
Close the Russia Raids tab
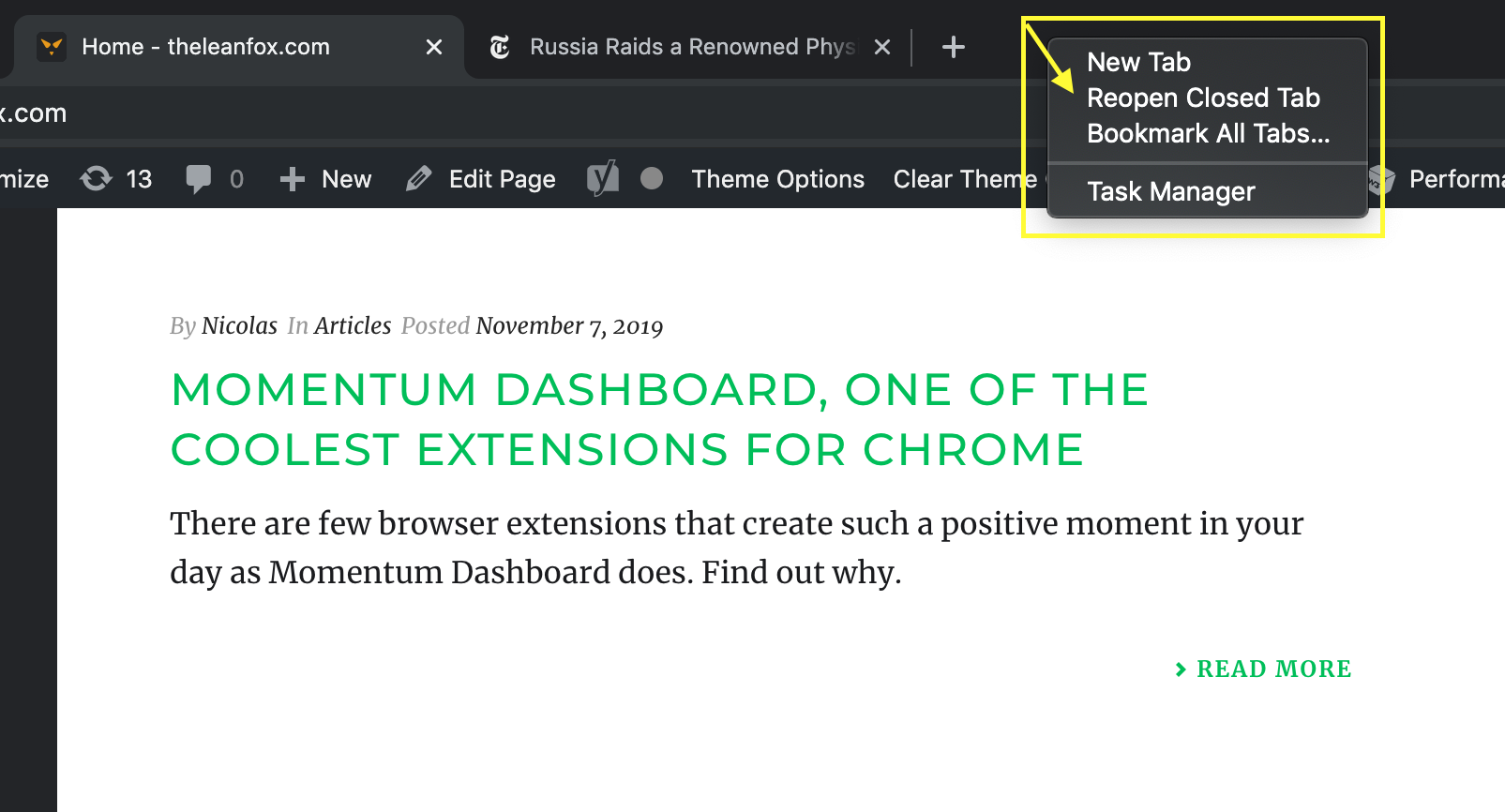[x=881, y=47]
